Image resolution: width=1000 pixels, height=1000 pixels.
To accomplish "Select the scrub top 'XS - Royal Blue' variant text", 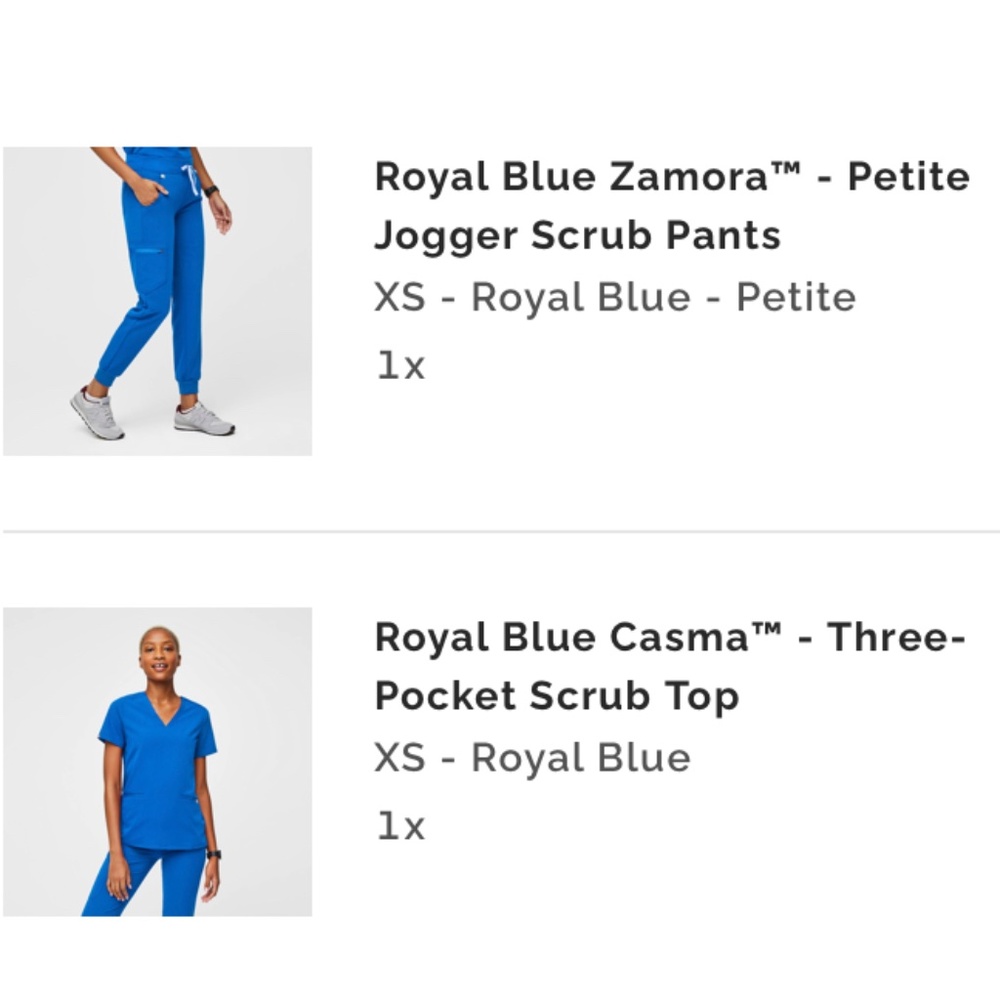I will point(532,757).
